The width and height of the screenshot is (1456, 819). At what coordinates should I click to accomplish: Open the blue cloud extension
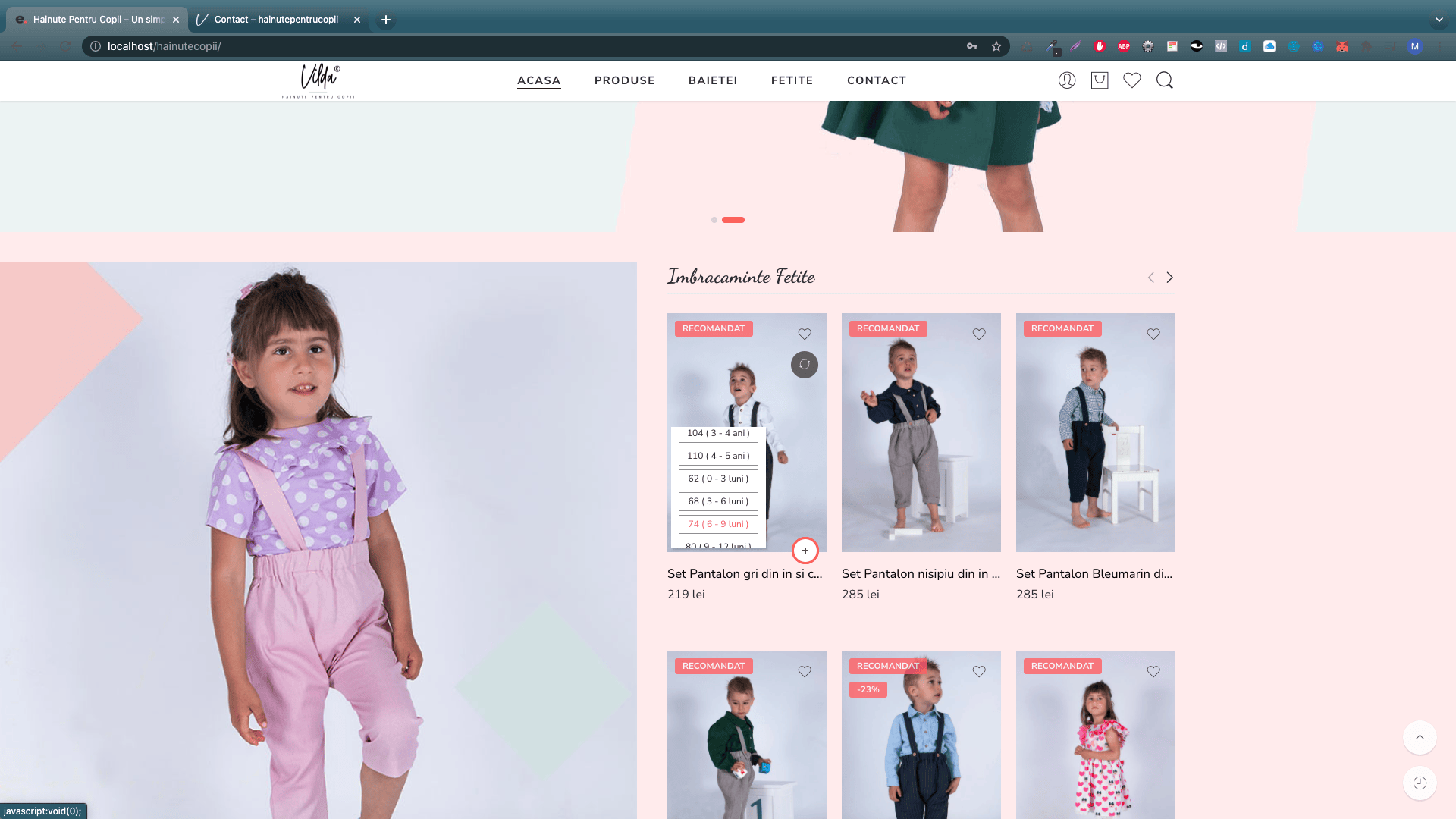pos(1269,46)
